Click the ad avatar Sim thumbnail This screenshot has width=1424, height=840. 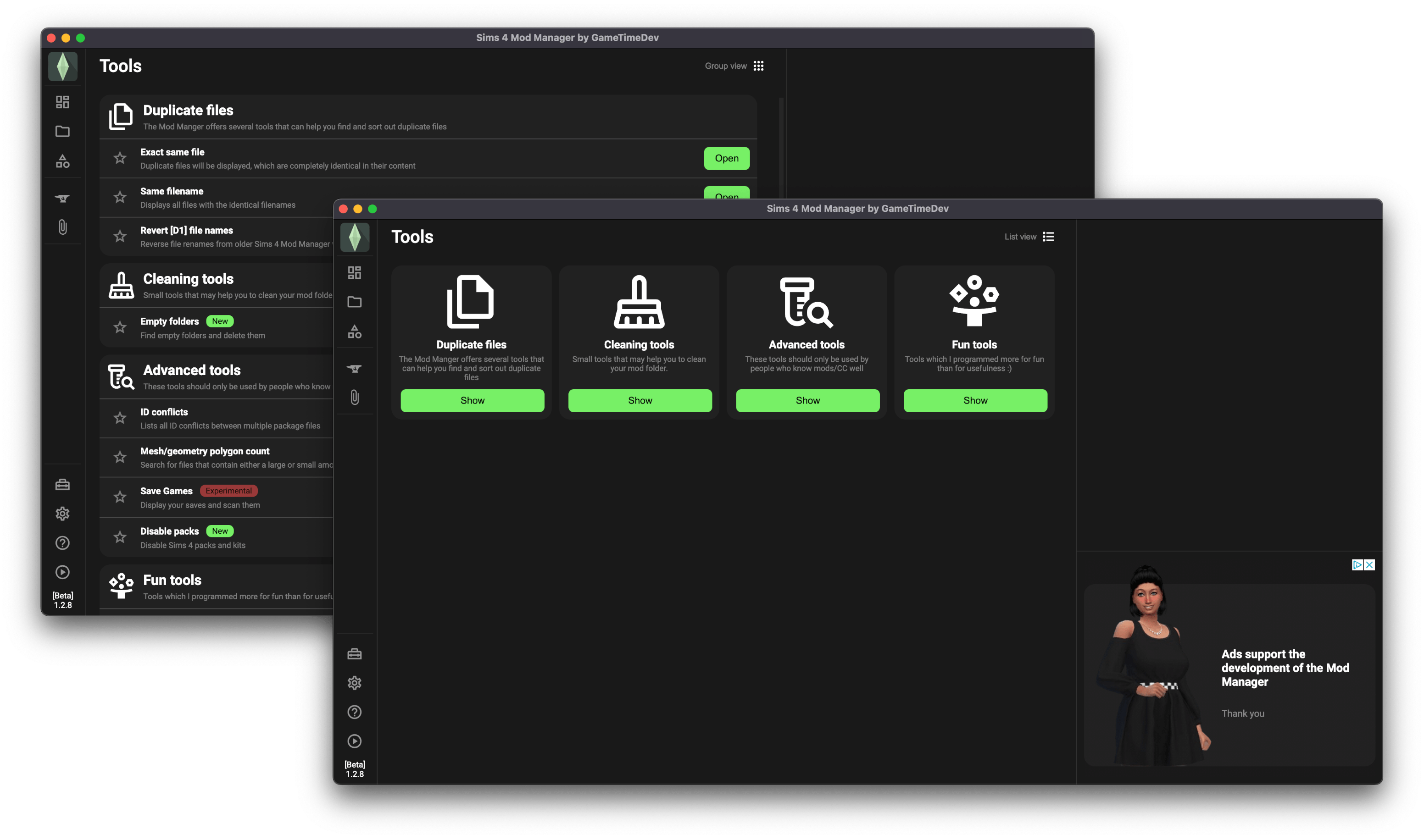click(x=1152, y=665)
